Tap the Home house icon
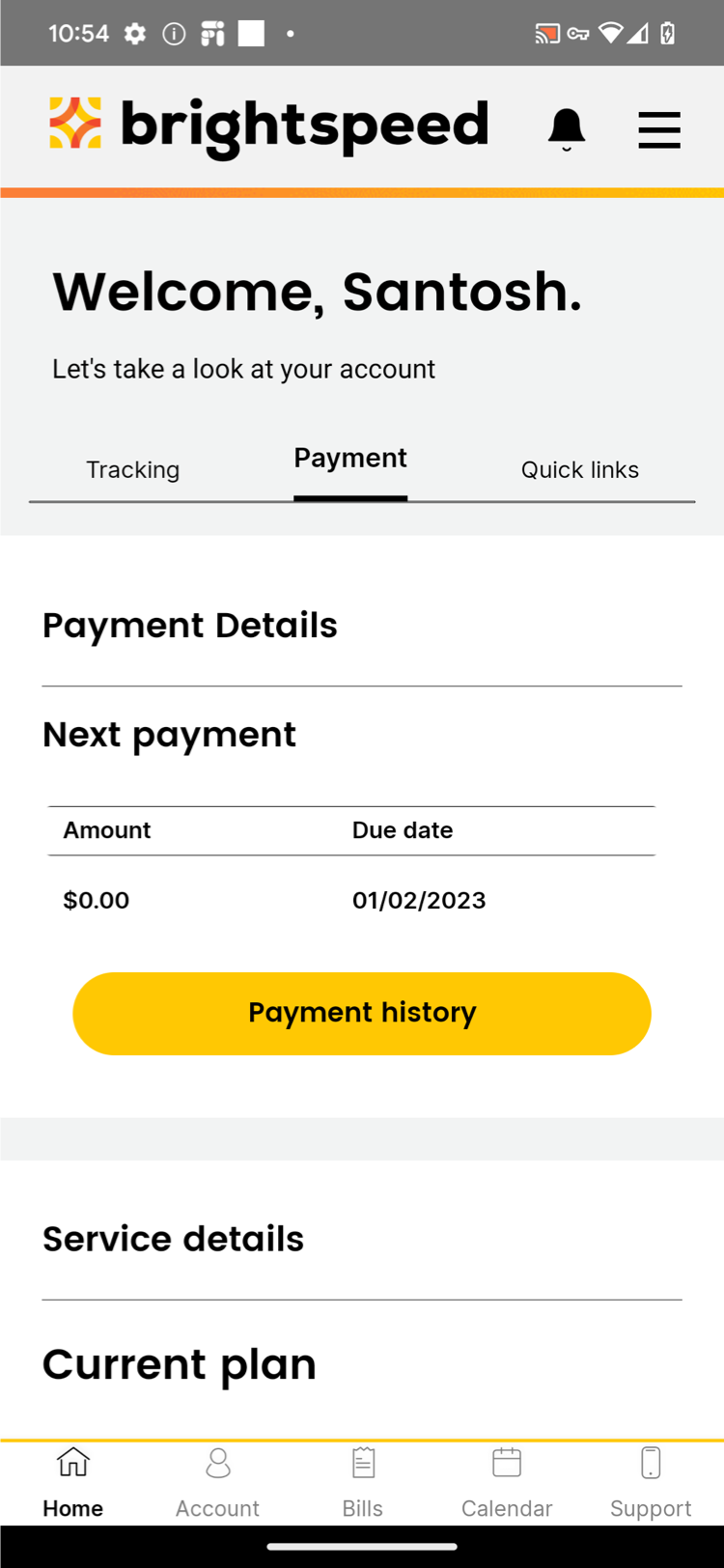724x1568 pixels. coord(73,1463)
